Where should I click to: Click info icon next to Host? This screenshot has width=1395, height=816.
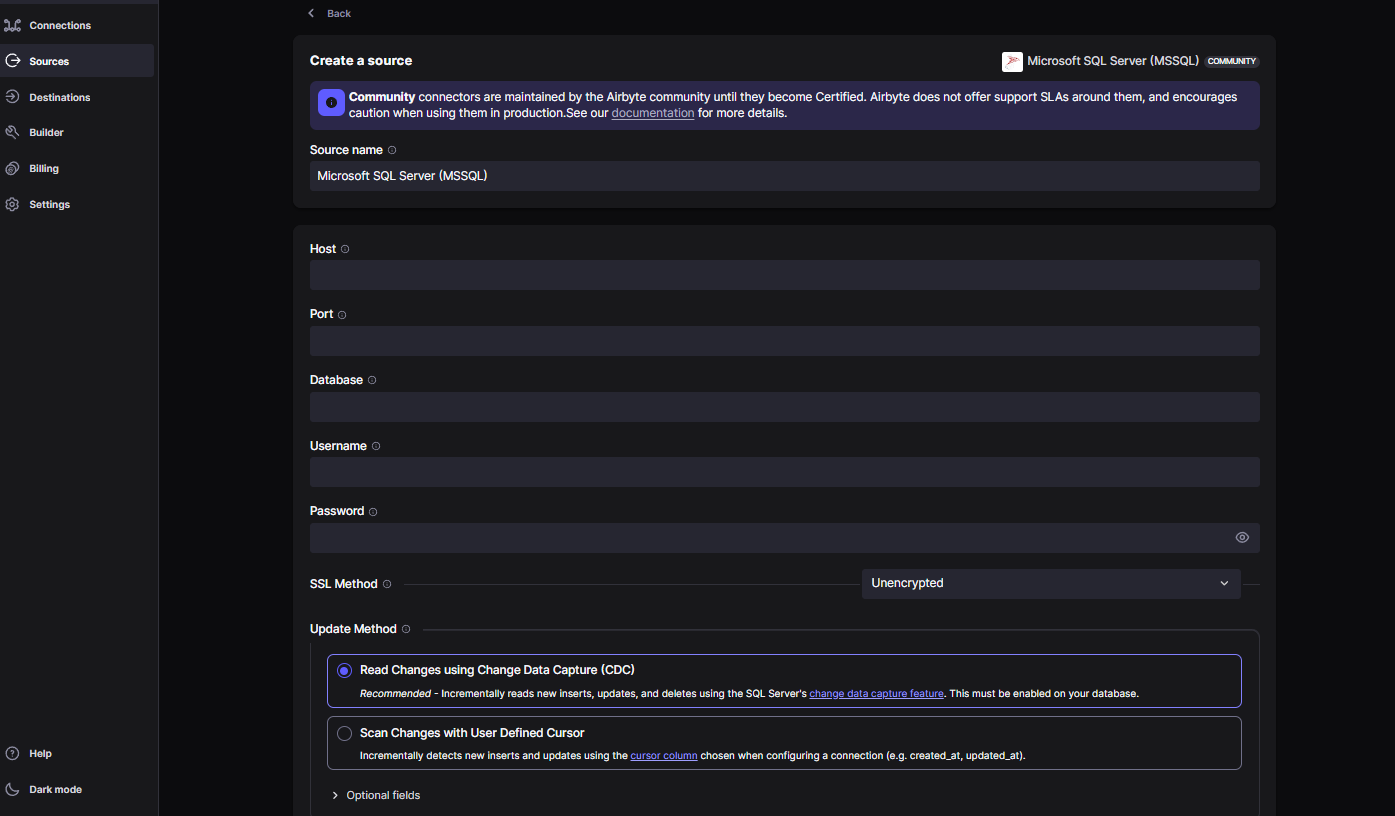tap(345, 249)
